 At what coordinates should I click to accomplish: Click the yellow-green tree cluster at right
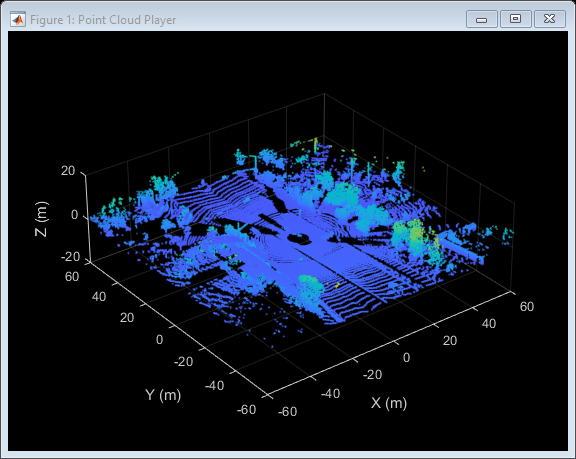coord(415,235)
